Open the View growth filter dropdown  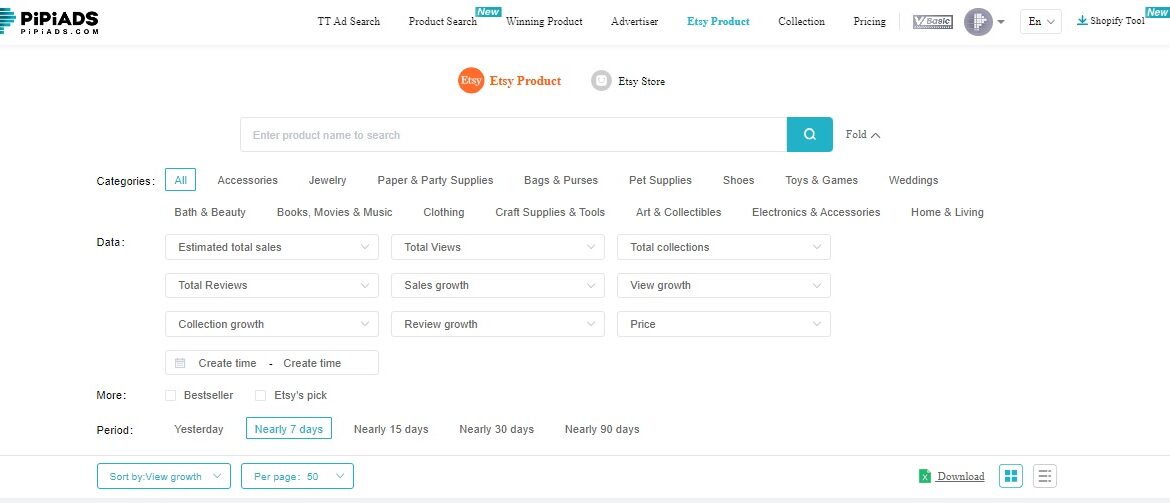[x=724, y=285]
